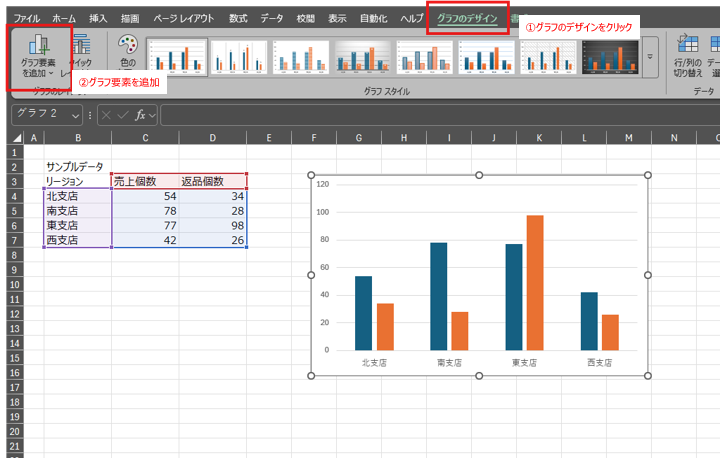Click the fx insert function icon
Viewport: 725px width, 462px height.
click(x=140, y=114)
